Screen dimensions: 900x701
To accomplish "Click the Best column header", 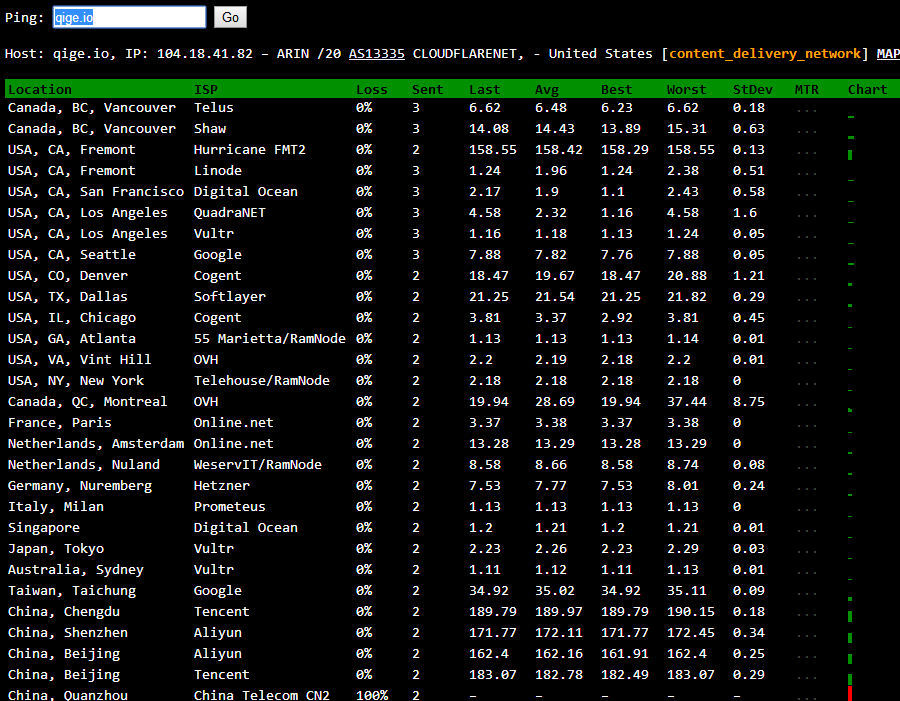I will click(x=616, y=90).
